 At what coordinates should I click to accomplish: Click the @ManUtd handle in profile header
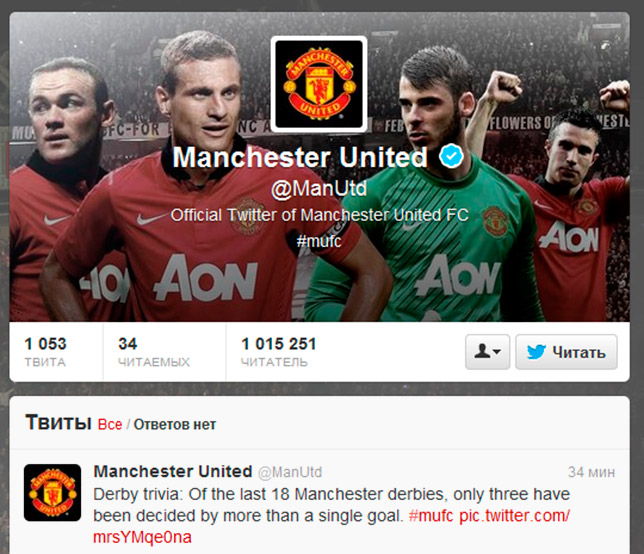(319, 189)
